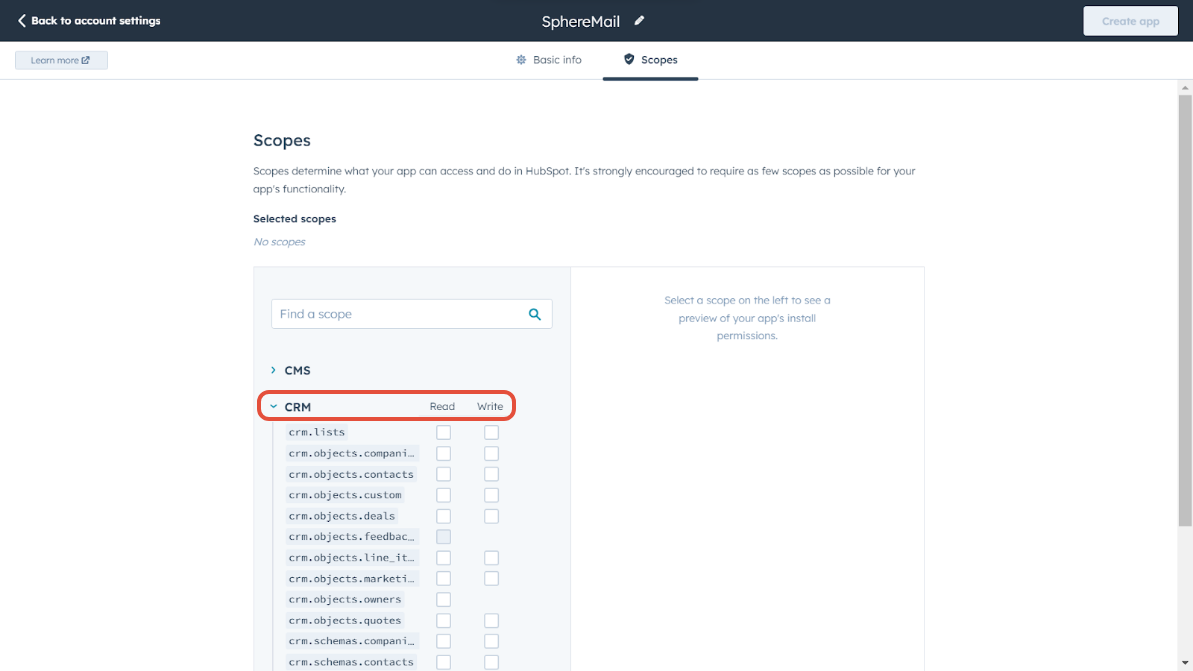1193x671 pixels.
Task: Select the crm.objects.contacts scope label
Action: [351, 474]
